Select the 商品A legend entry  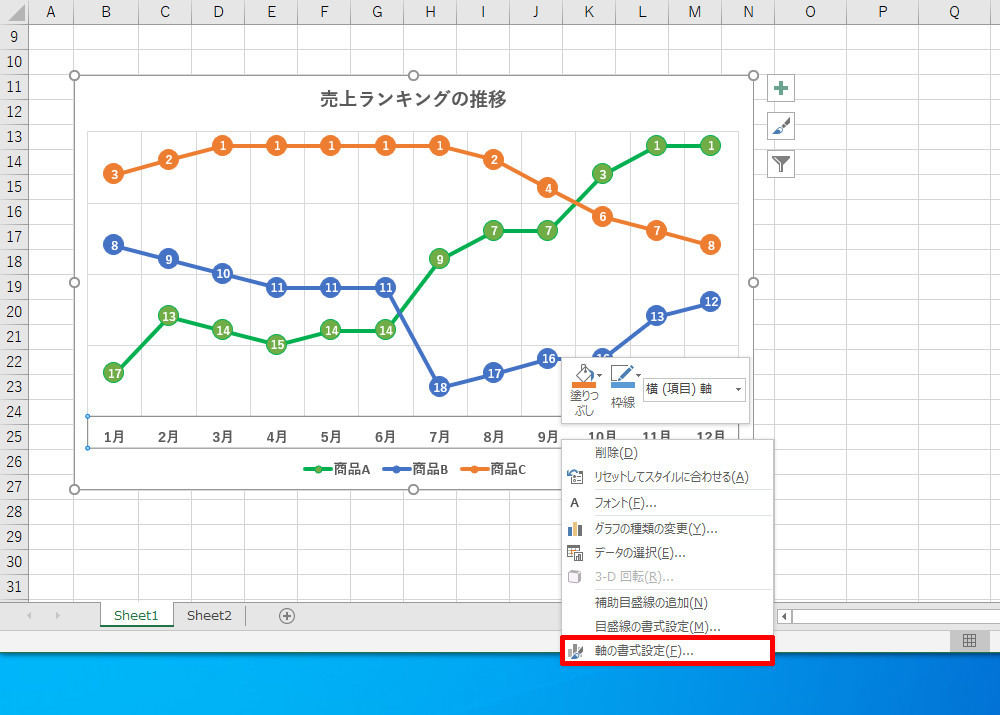click(x=337, y=469)
